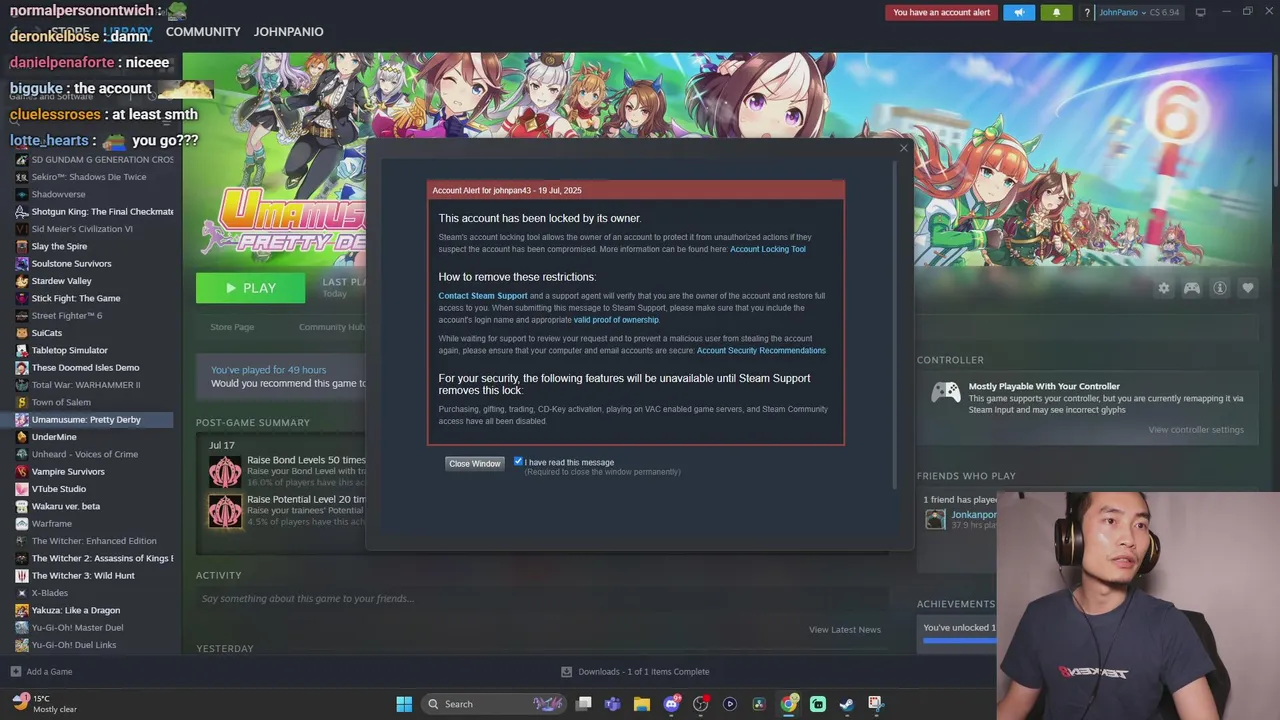1280x720 pixels.
Task: Select The Witcher 3: Wild Hunt
Action: point(83,576)
